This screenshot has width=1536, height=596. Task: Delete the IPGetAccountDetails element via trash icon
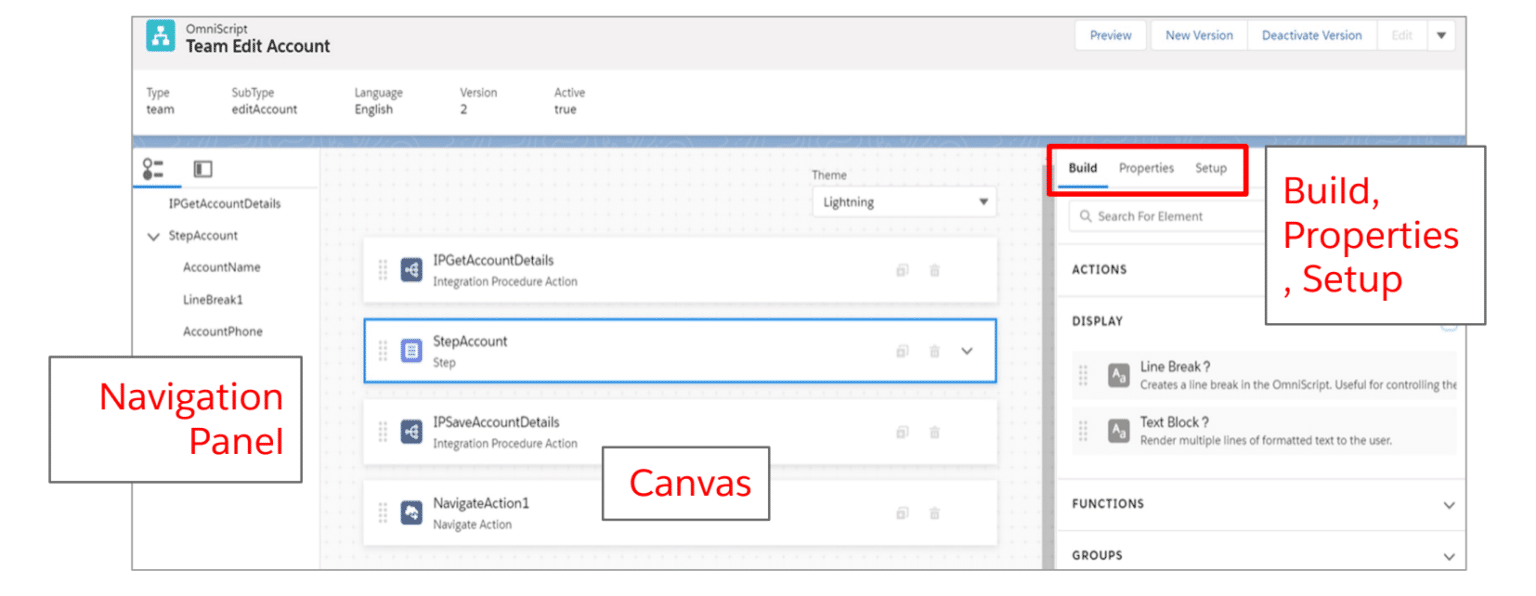[934, 270]
